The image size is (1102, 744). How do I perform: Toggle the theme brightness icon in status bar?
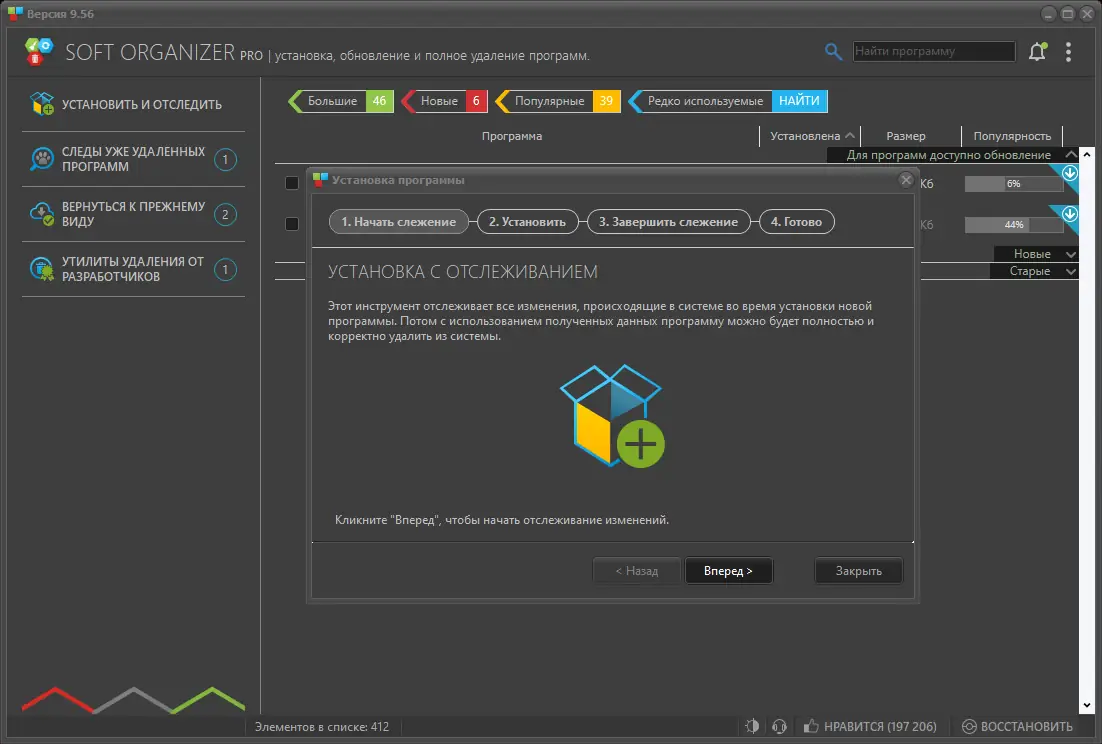click(x=752, y=726)
